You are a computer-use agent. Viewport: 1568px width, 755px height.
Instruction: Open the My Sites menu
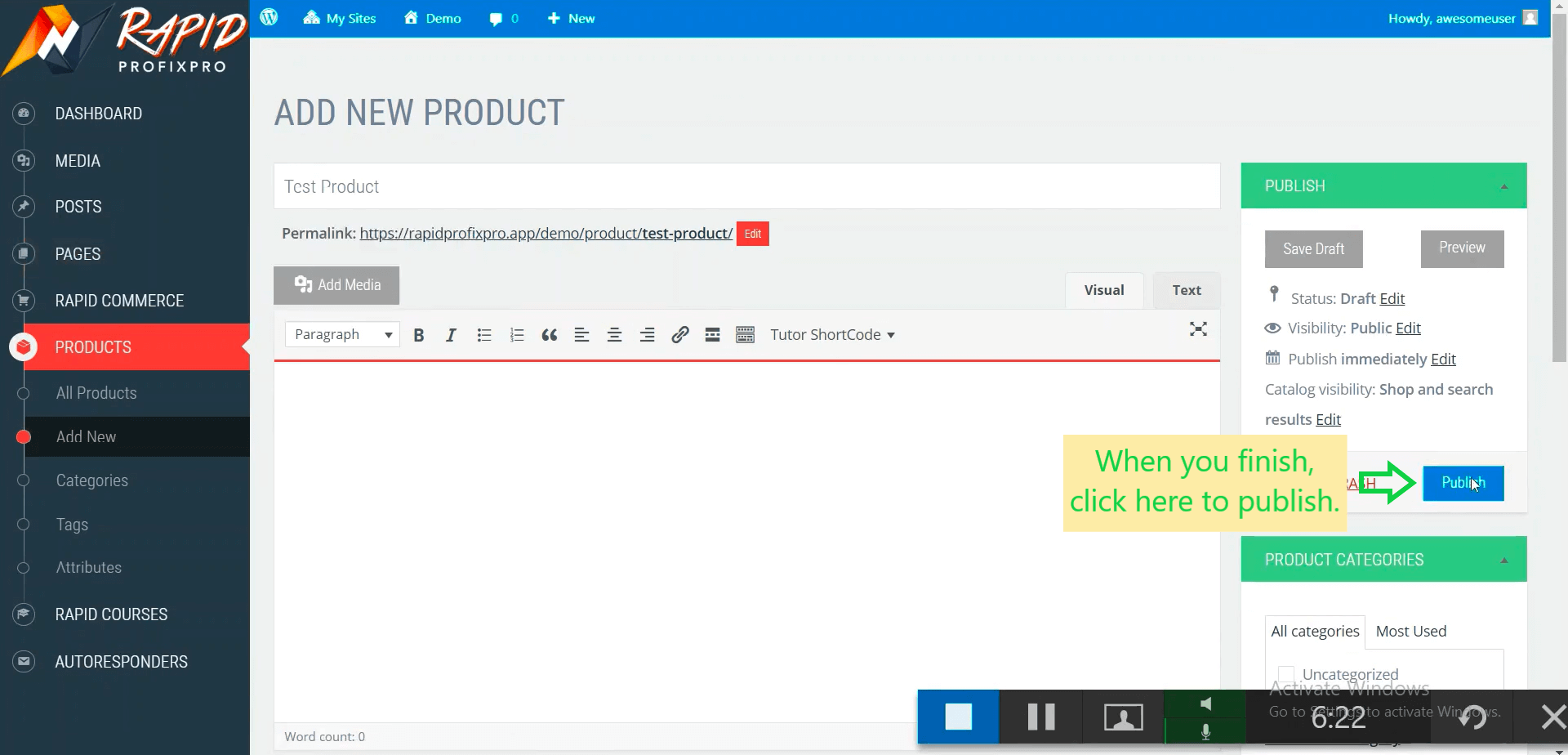pos(339,18)
